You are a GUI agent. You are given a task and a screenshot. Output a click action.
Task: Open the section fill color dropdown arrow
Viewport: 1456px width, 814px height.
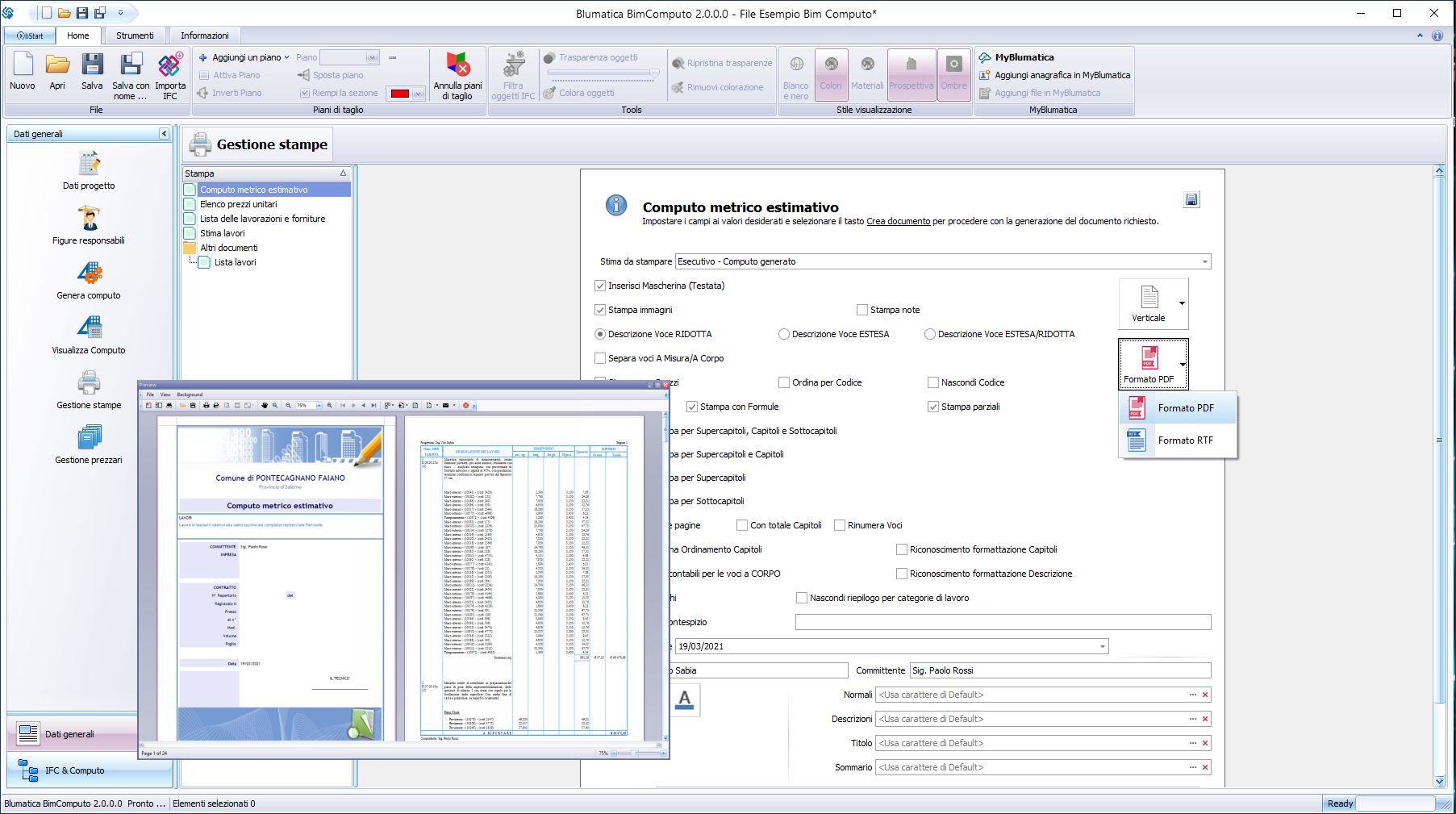418,94
